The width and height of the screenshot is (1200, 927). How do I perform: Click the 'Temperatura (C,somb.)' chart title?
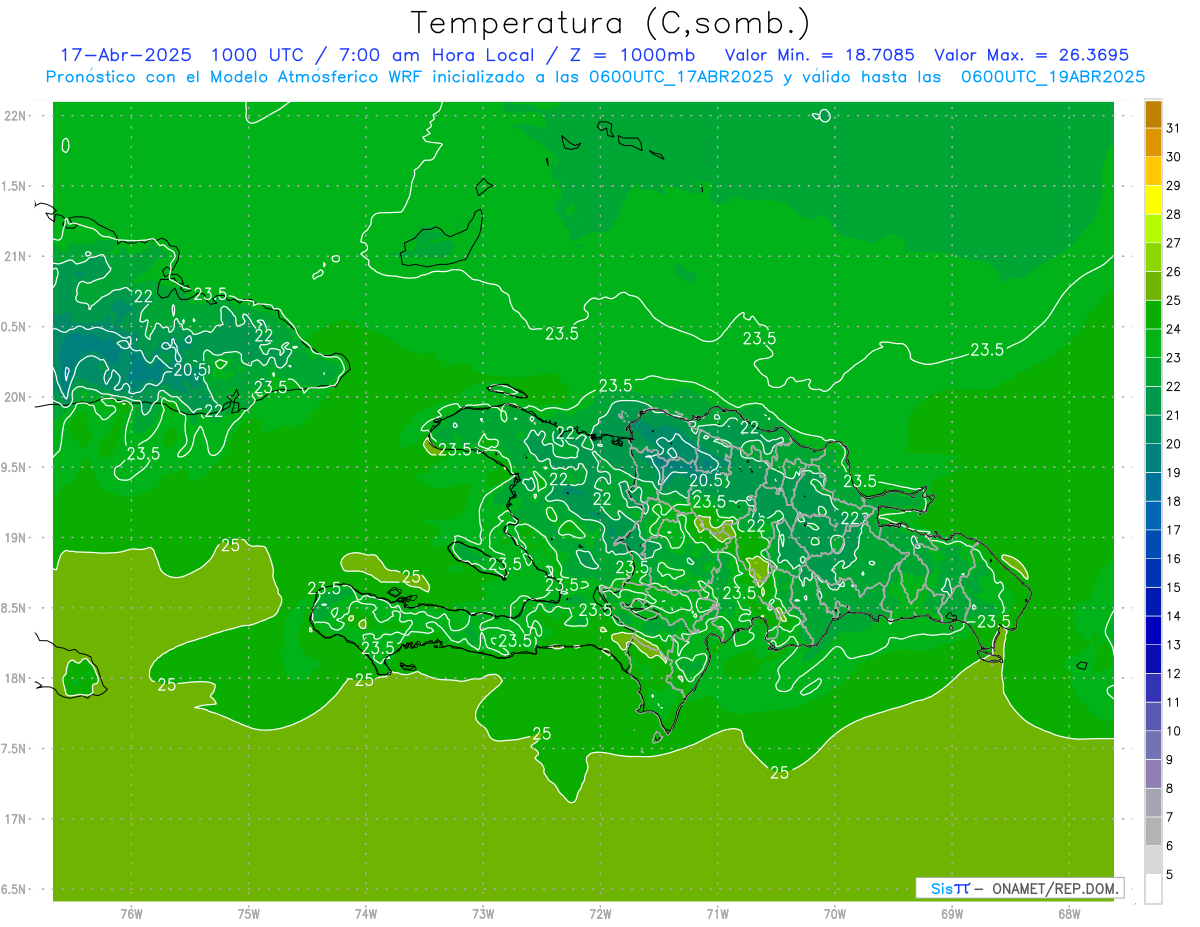coord(611,24)
